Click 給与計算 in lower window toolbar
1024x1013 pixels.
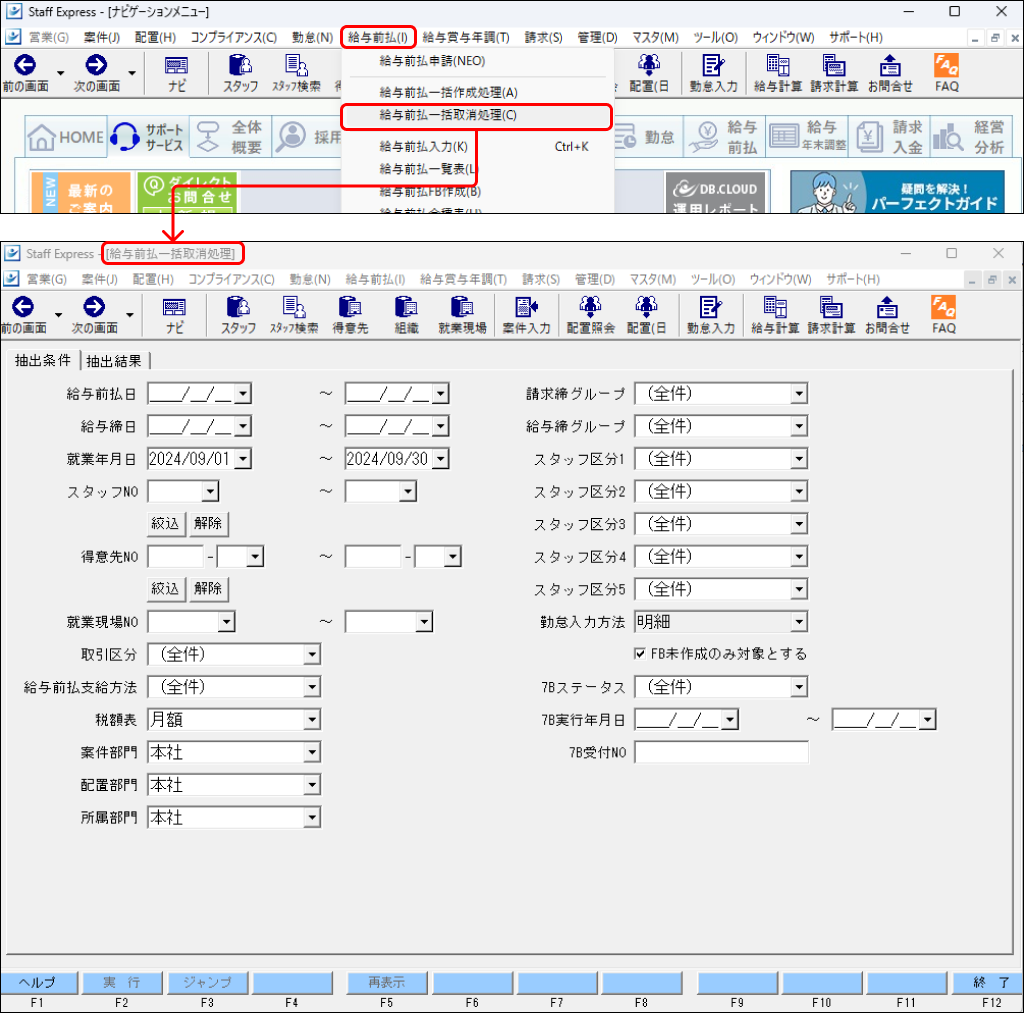click(775, 315)
